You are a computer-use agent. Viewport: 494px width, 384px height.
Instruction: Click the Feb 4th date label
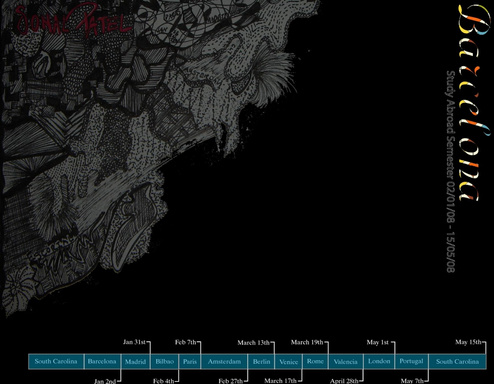[x=164, y=381]
